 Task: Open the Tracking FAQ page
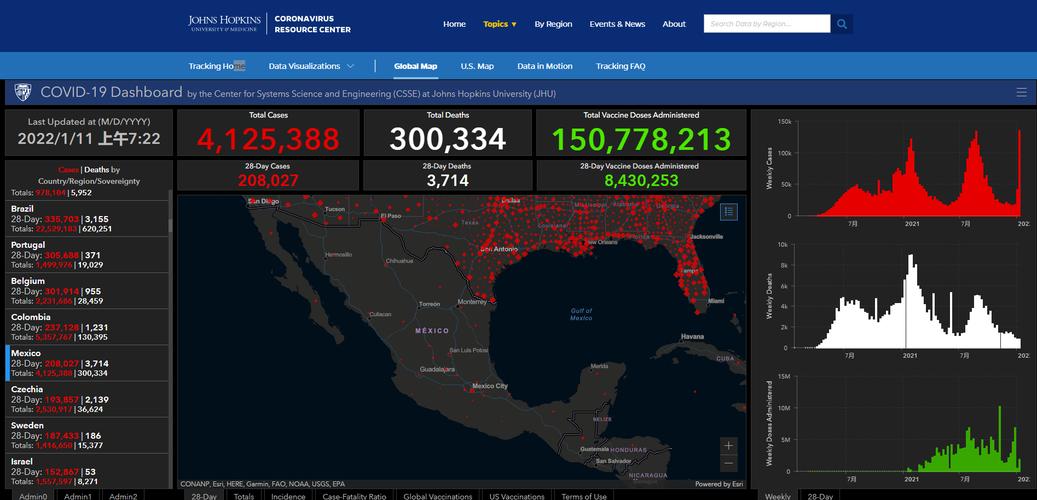pos(620,66)
